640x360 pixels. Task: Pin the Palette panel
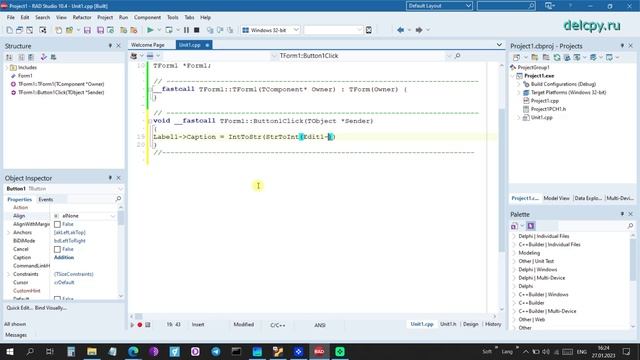pos(622,214)
